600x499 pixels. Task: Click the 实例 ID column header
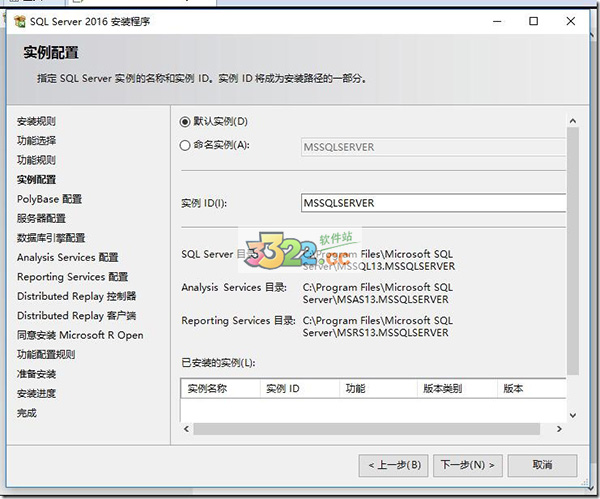coord(300,389)
